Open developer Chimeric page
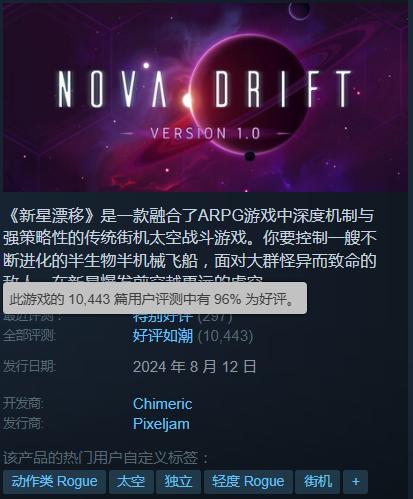 pos(162,404)
